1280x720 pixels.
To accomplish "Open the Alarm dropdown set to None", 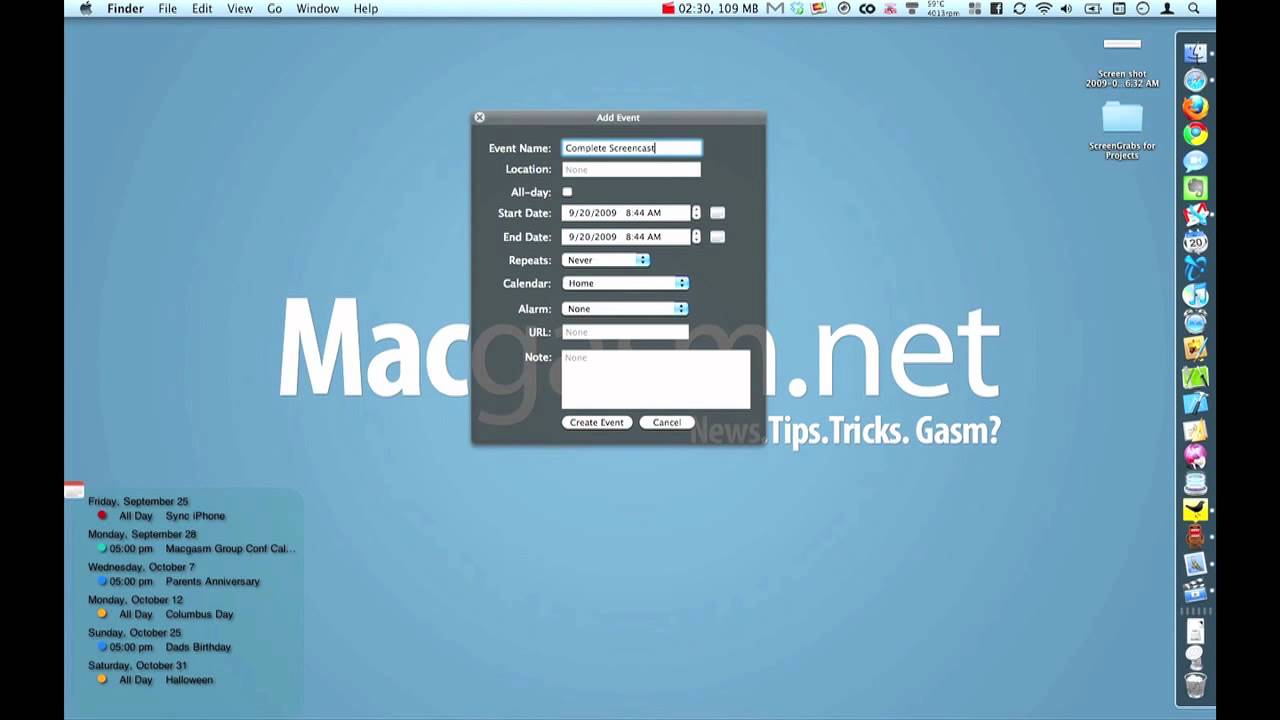I will click(x=625, y=309).
